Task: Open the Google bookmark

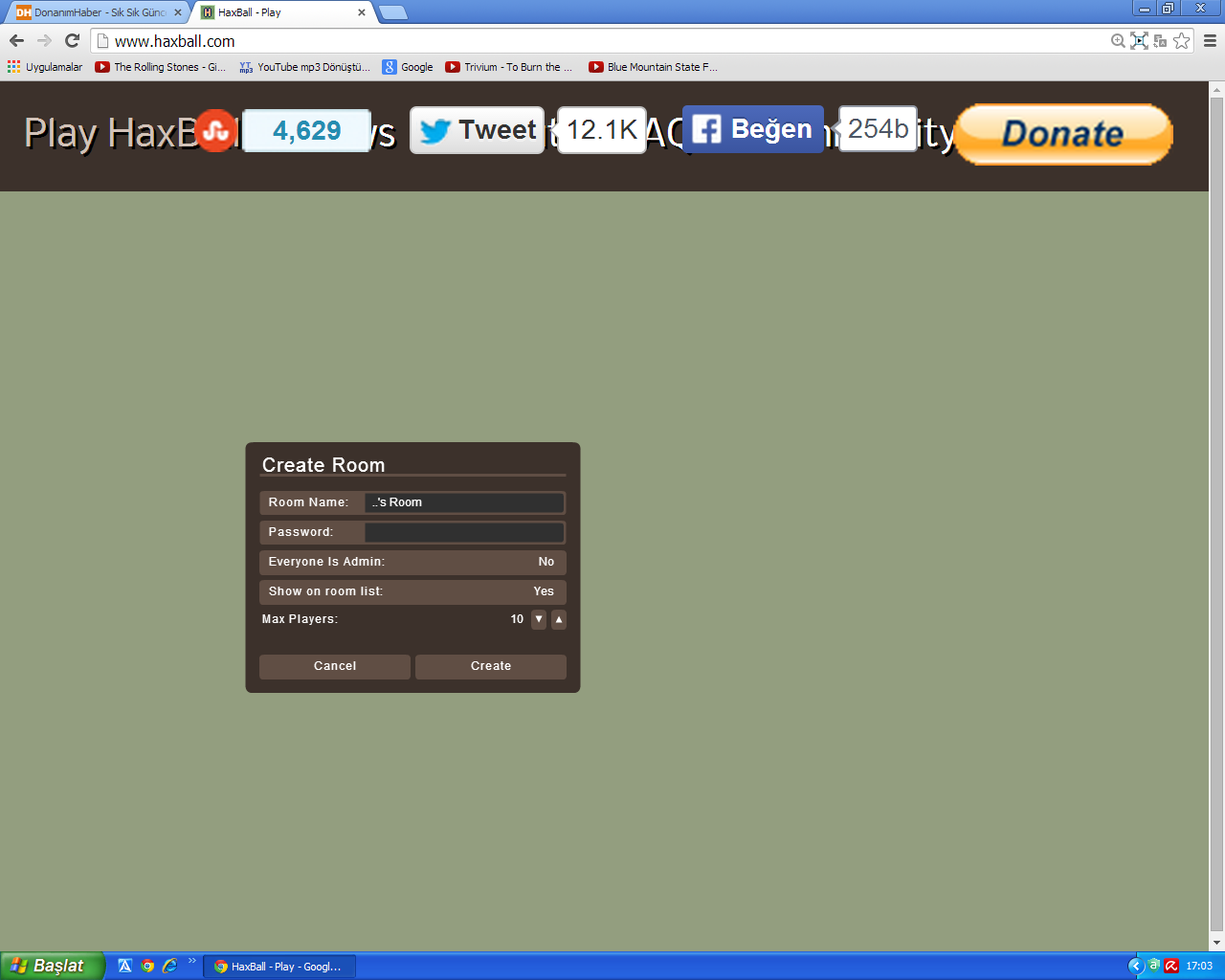Action: pos(409,67)
